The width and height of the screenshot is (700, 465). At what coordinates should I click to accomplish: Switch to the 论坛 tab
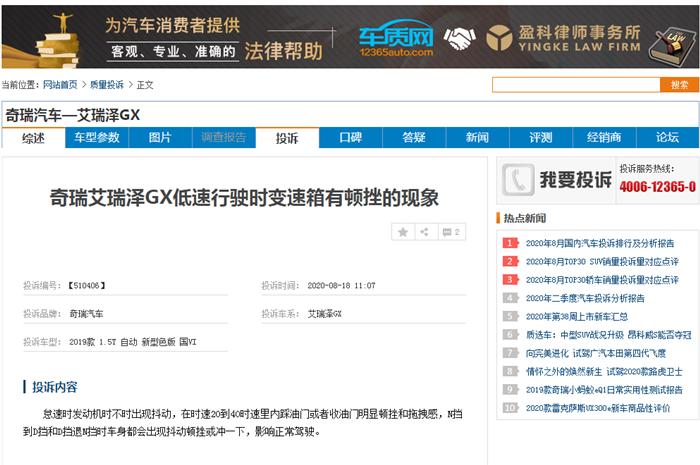(x=667, y=137)
